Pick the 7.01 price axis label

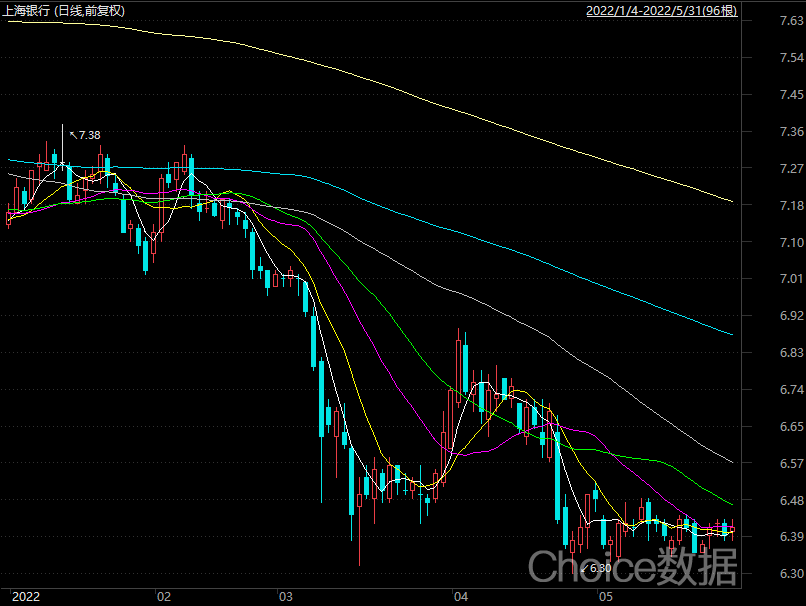tap(791, 279)
